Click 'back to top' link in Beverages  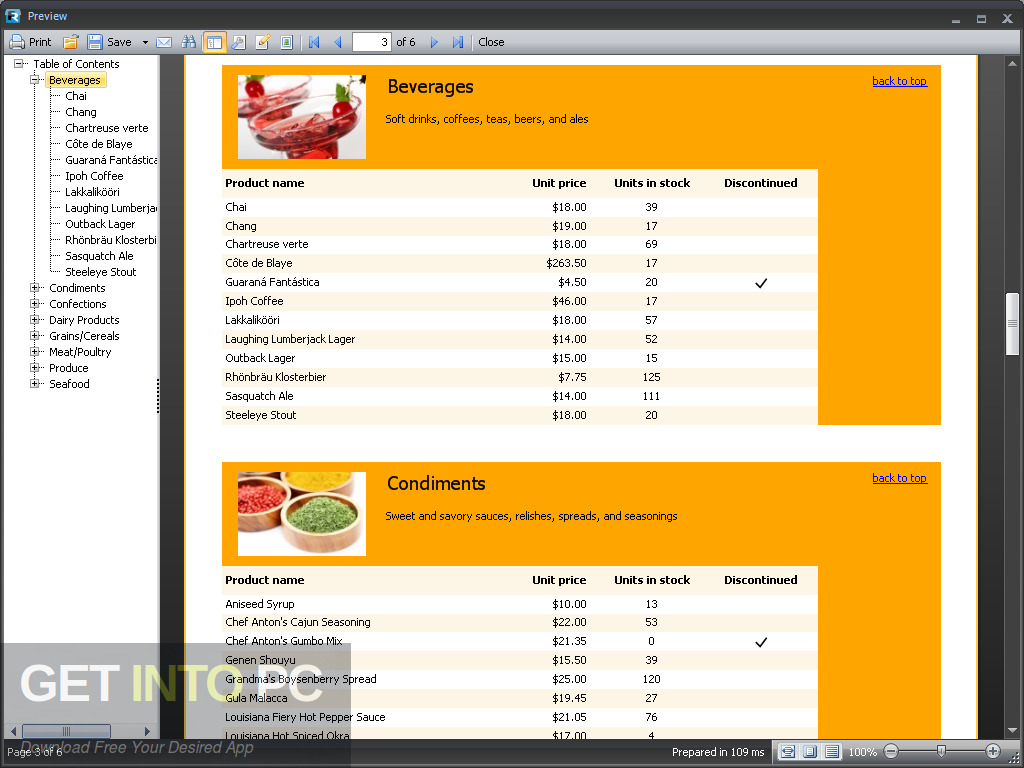[899, 81]
